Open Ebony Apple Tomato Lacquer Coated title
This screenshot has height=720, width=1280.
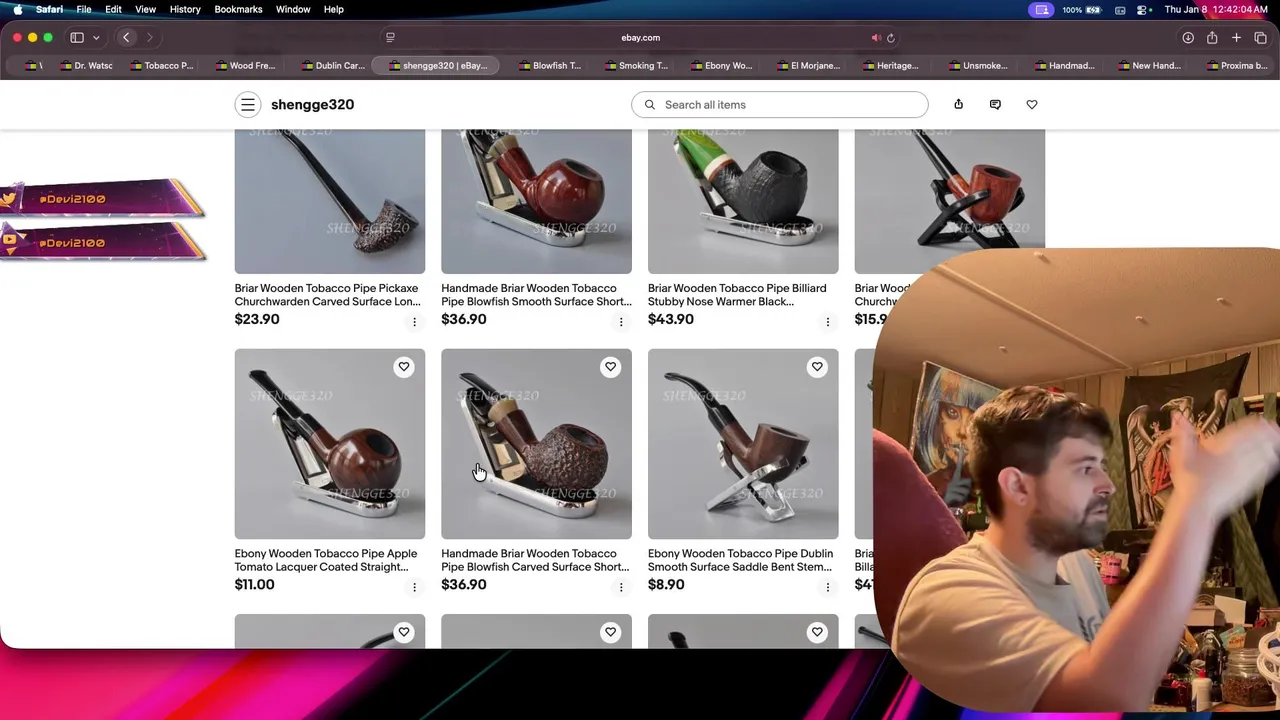[x=326, y=560]
